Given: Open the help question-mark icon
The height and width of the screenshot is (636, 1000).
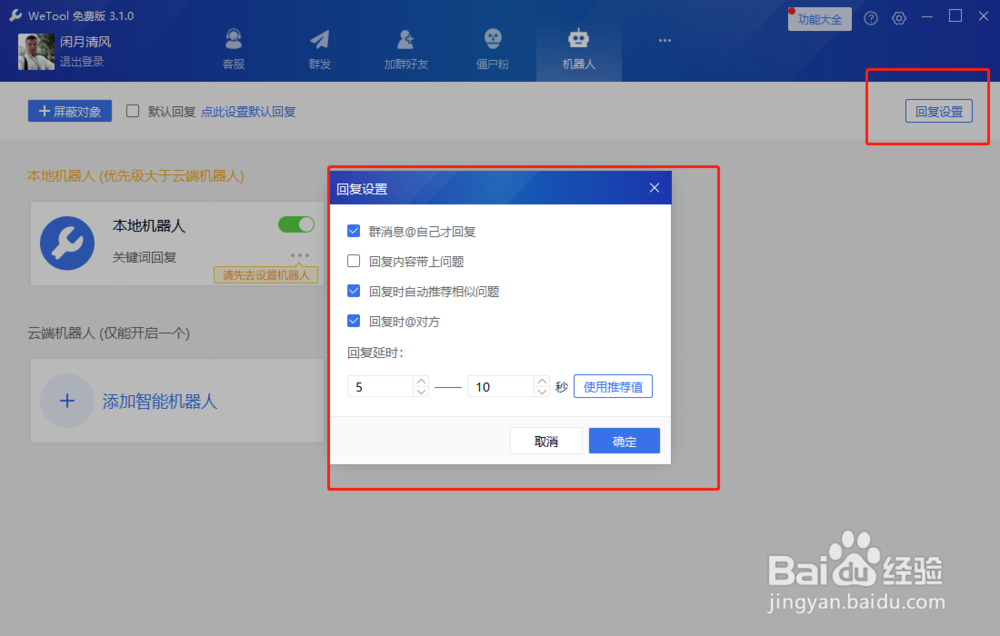Looking at the screenshot, I should (869, 17).
